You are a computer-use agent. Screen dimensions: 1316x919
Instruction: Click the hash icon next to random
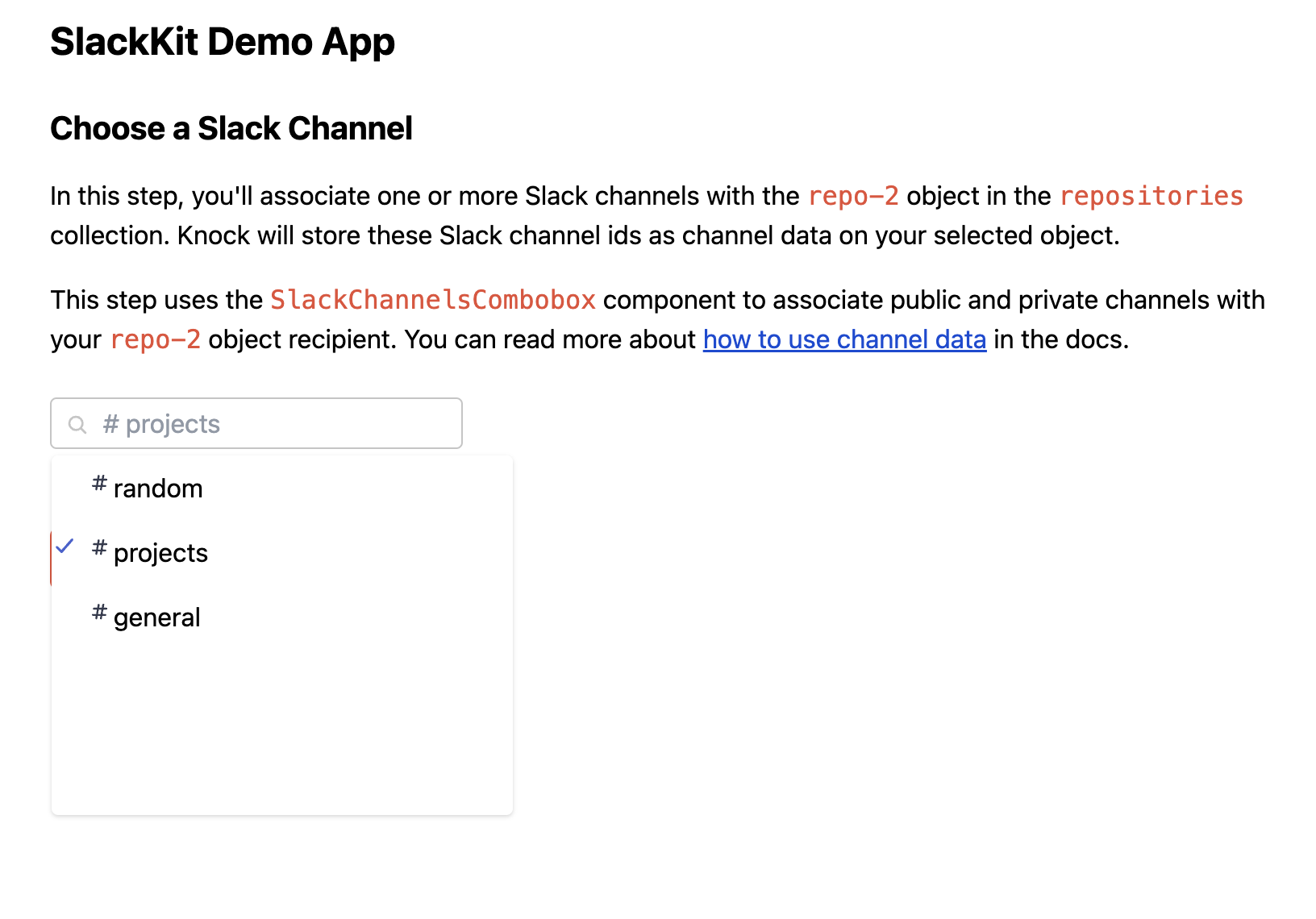point(98,484)
